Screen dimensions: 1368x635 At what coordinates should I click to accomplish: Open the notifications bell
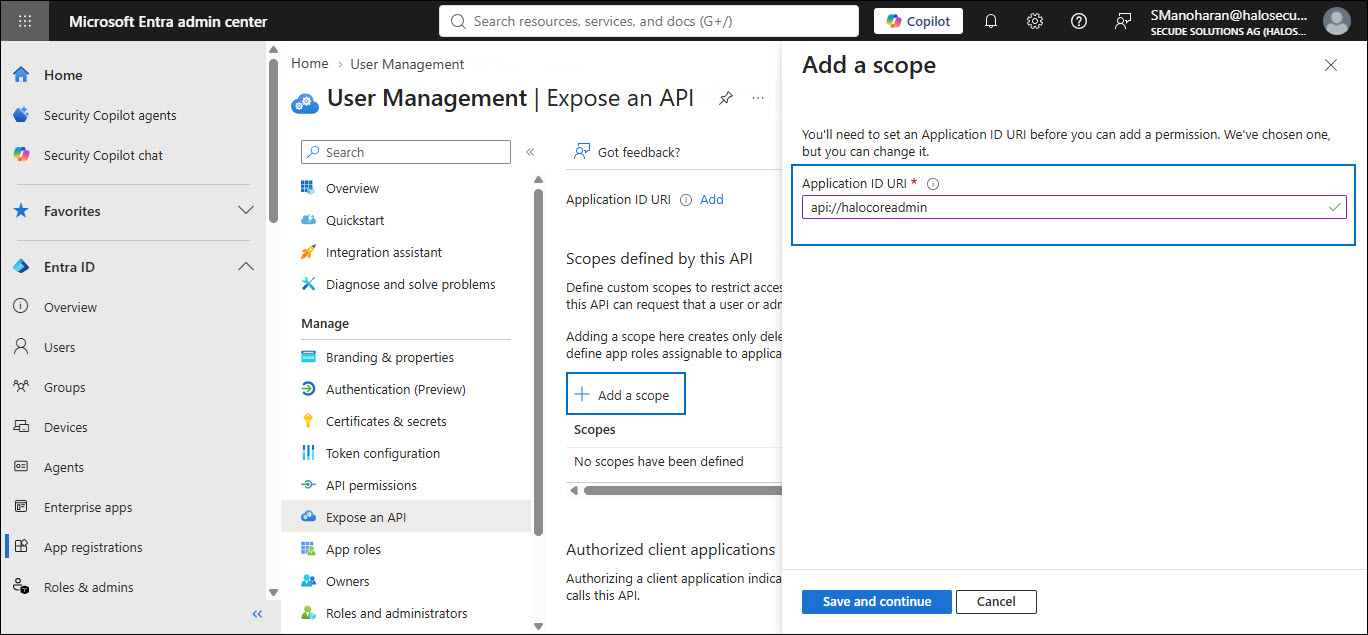pos(991,21)
